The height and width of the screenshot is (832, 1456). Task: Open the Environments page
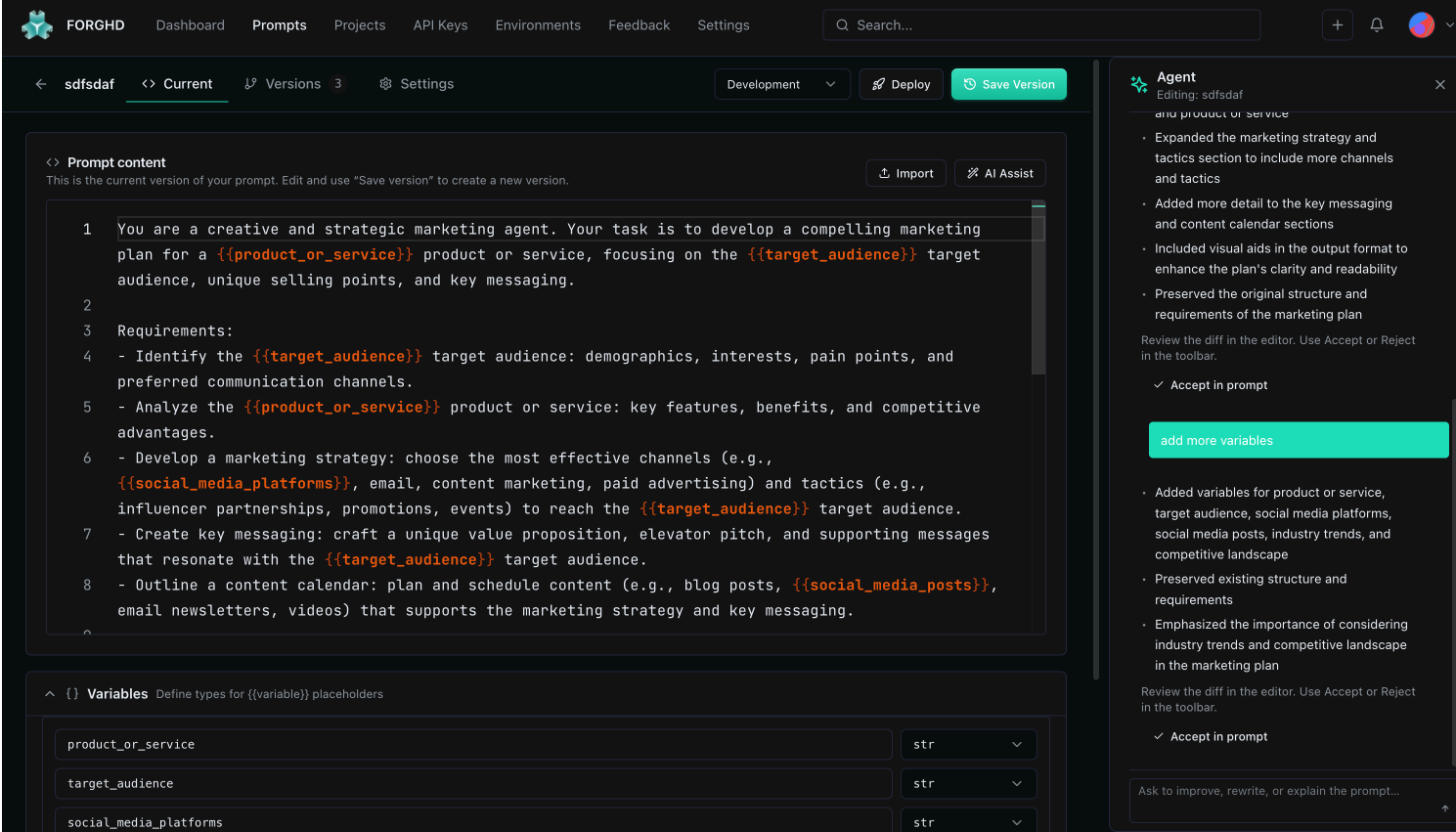pyautogui.click(x=538, y=25)
